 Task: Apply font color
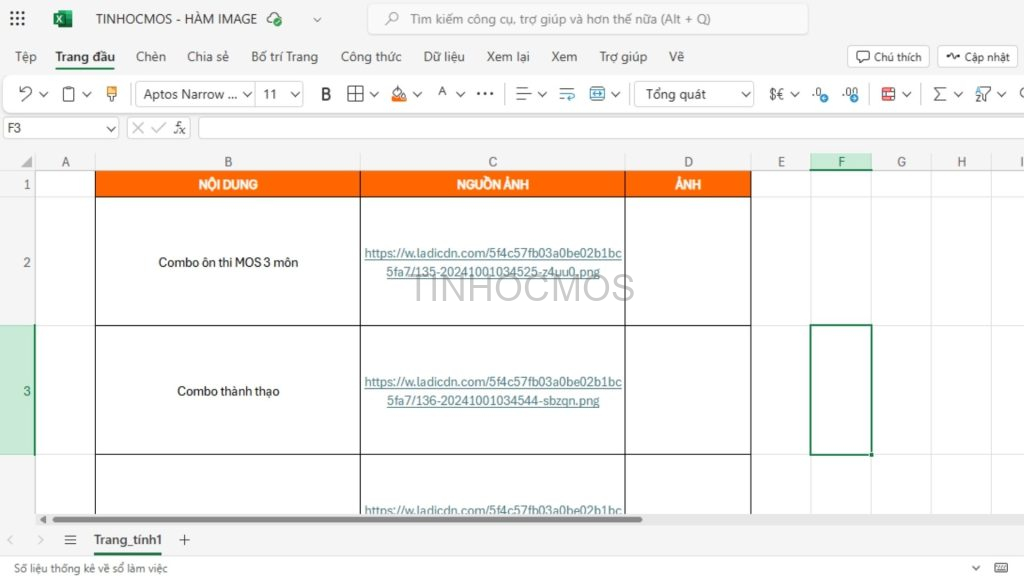[x=442, y=93]
